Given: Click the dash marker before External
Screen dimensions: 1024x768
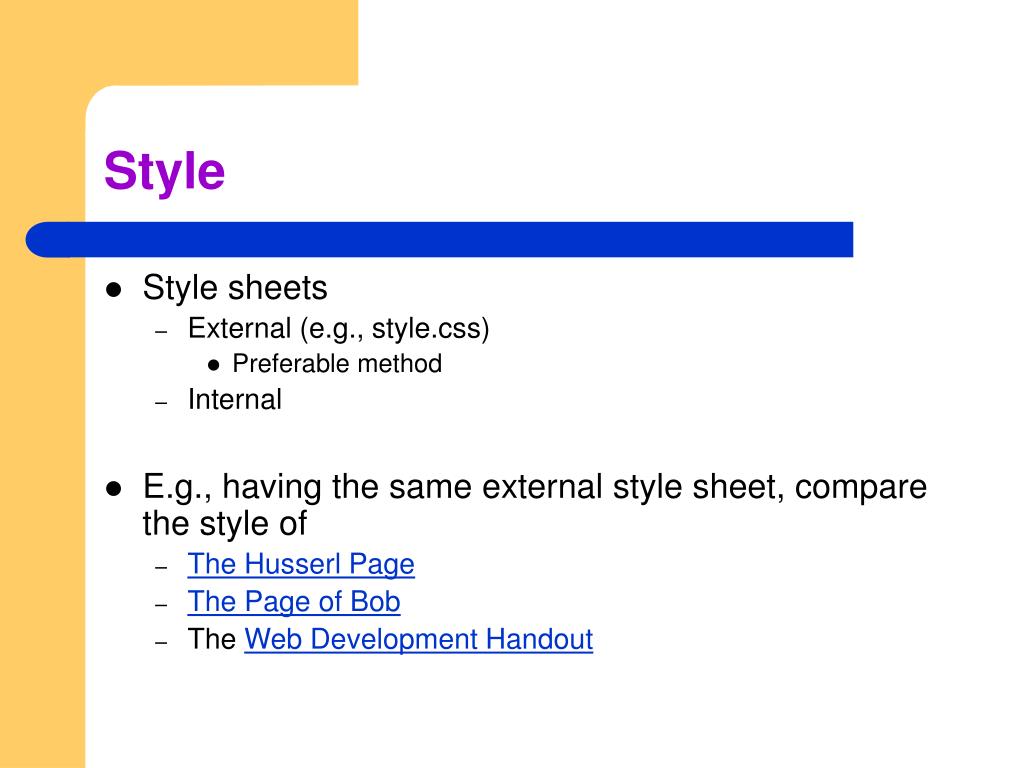Looking at the screenshot, I should [161, 332].
